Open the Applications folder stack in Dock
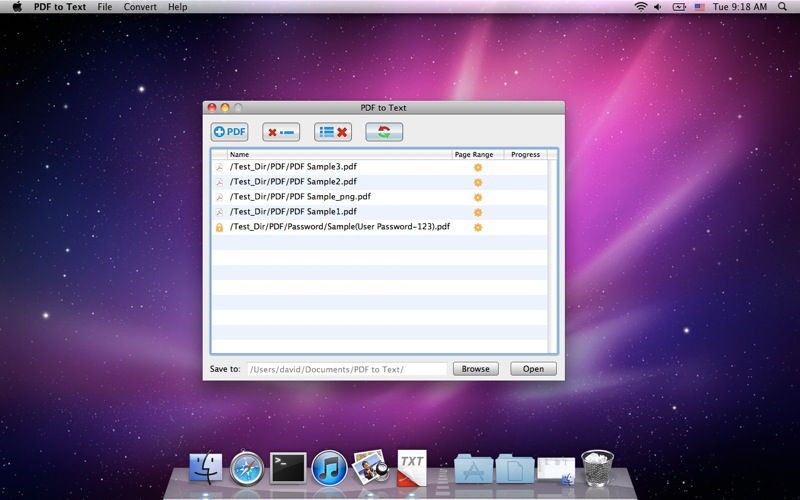The image size is (800, 500). (473, 468)
